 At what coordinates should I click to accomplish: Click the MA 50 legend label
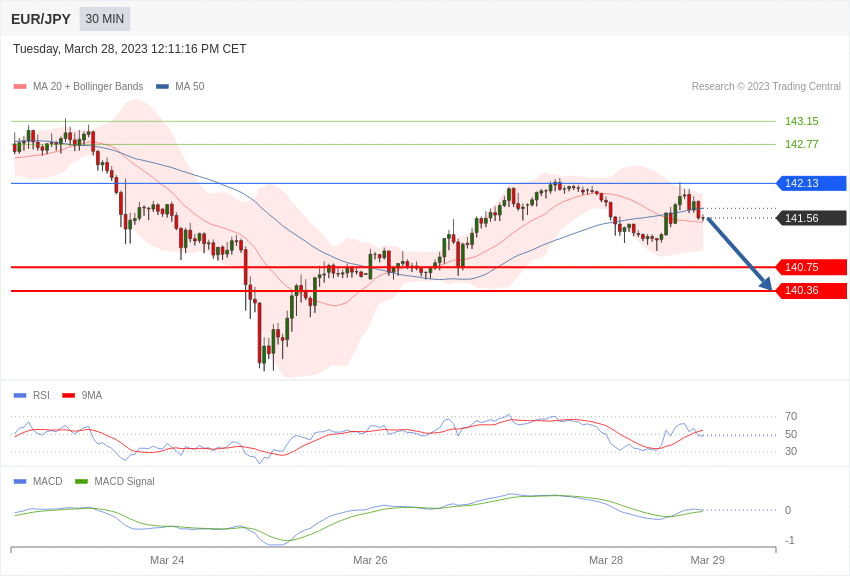190,86
